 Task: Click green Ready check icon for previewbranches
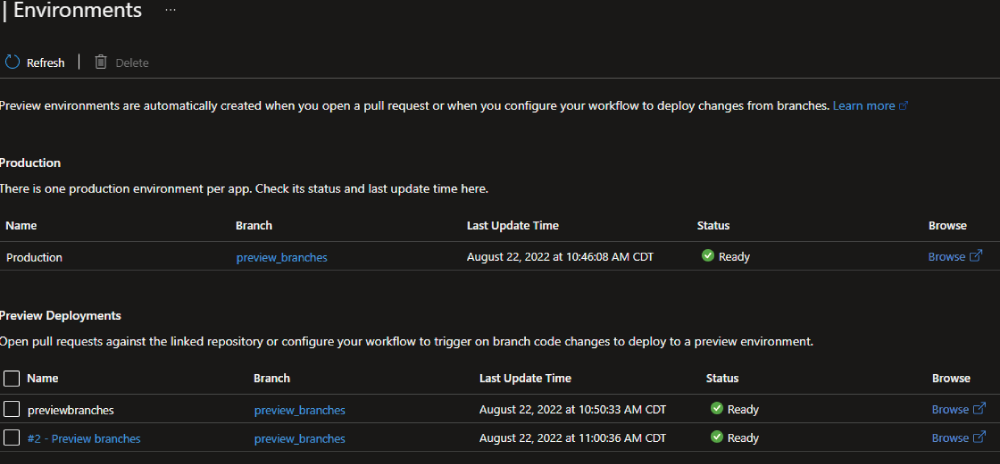point(717,408)
